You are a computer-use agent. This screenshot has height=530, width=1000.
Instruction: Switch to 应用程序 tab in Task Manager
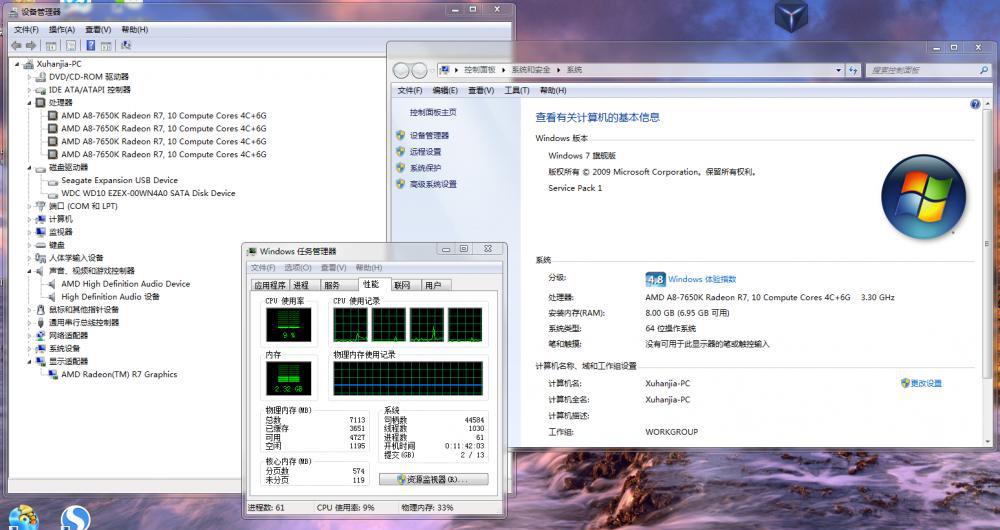coord(270,285)
